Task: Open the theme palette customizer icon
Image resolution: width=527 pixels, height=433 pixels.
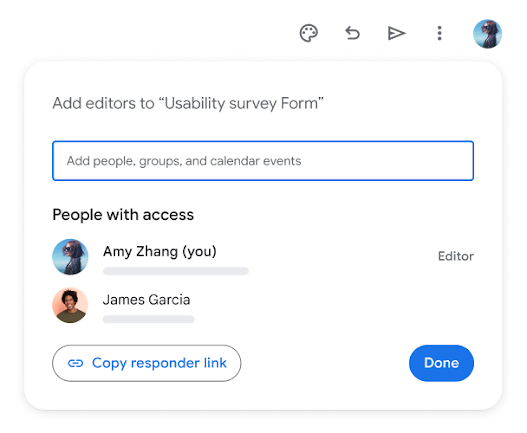Action: click(309, 33)
